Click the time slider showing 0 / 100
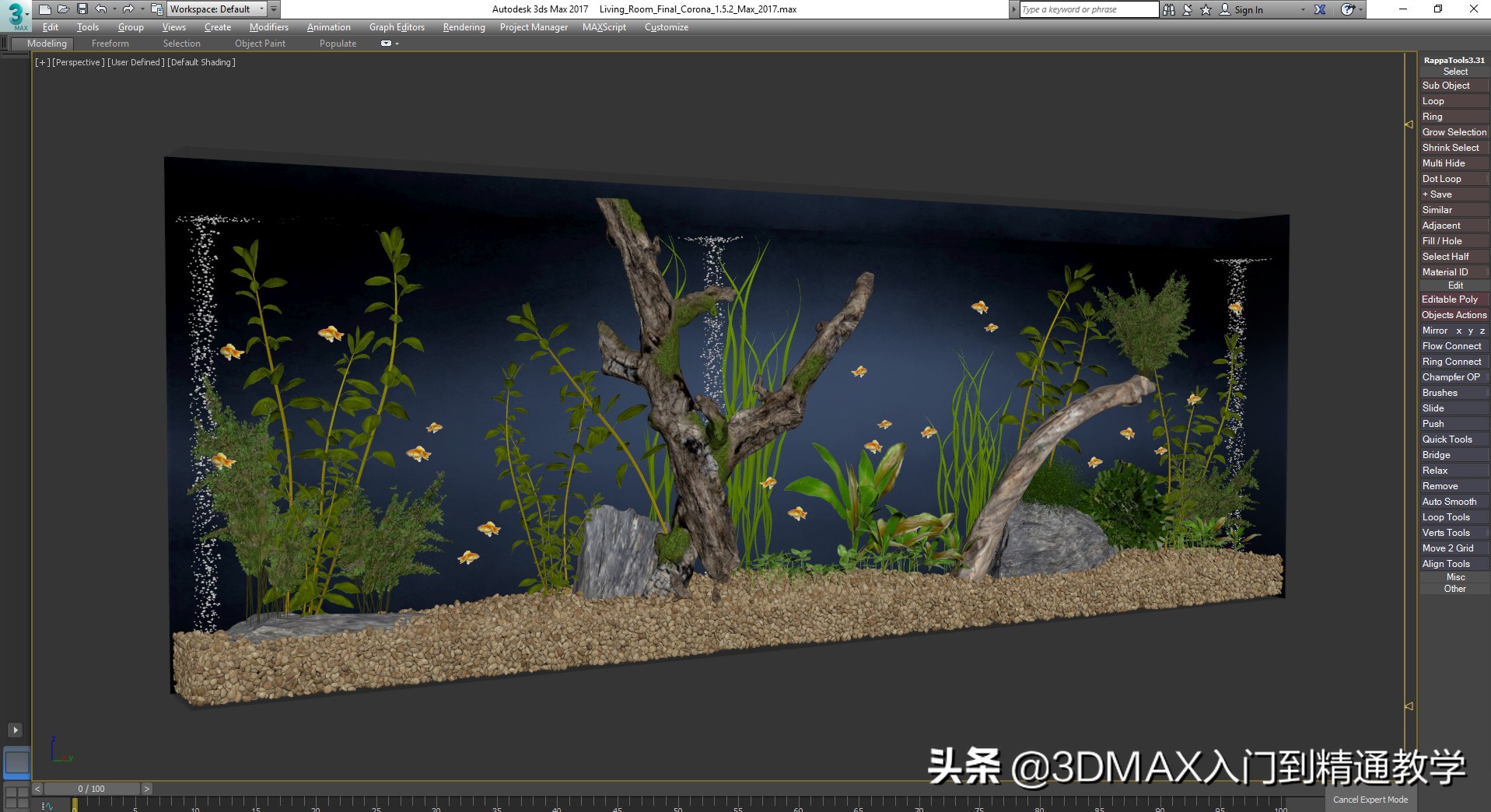Viewport: 1491px width, 812px height. 91,789
